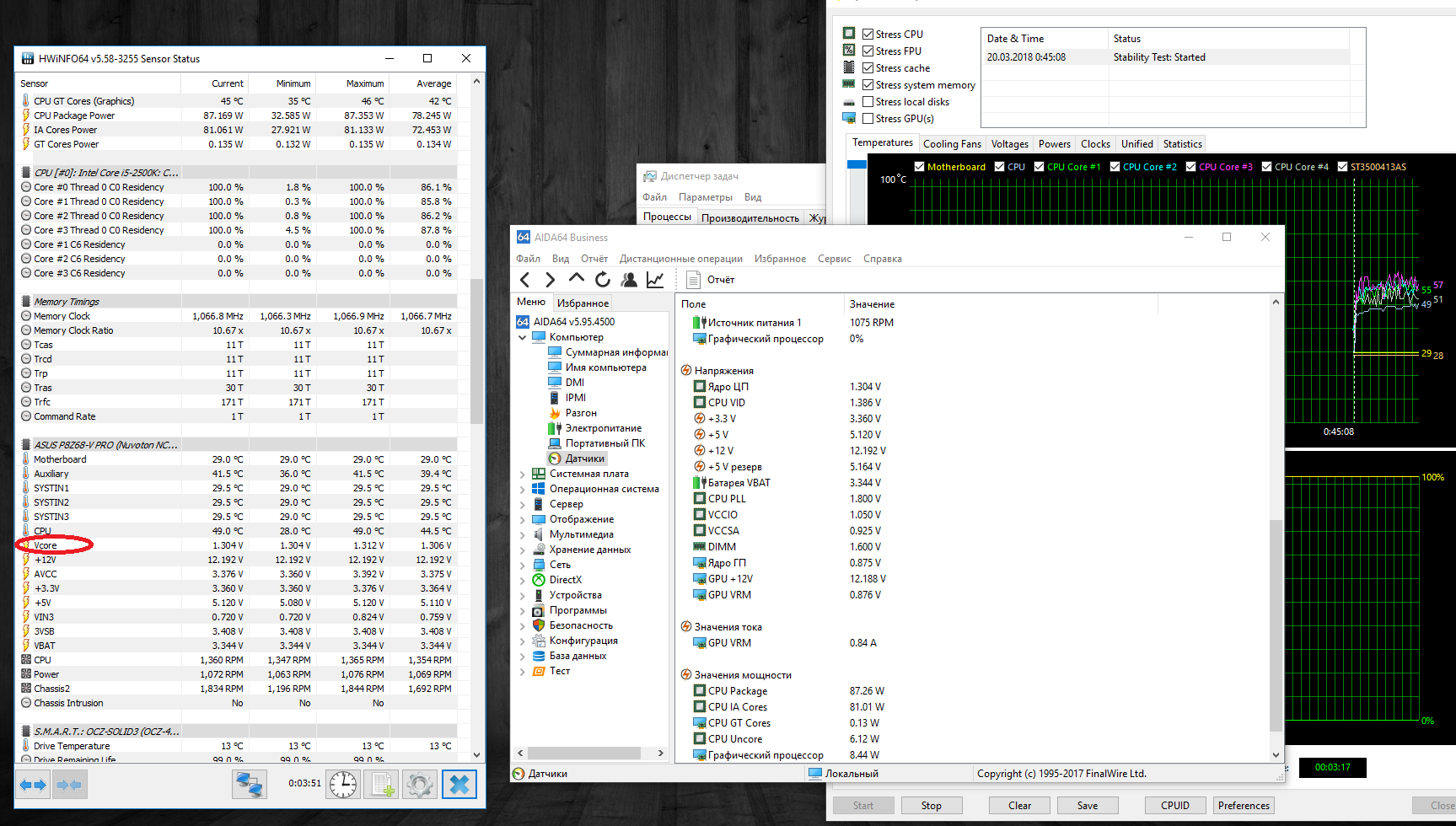Screen dimensions: 1456x826
Task: Toggle the CPU Core #1 graph checkbox
Action: 1040,167
